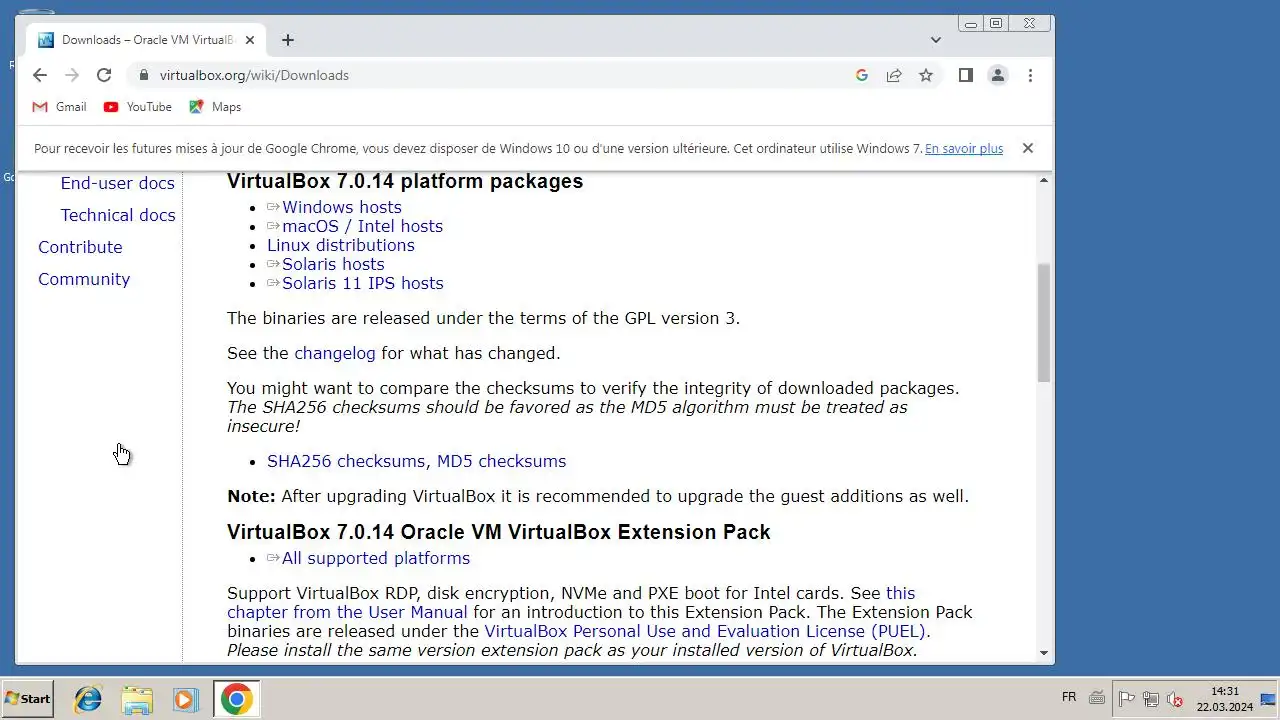Click Show desktop button beside the clock
This screenshot has height=720, width=1280.
(x=1268, y=699)
